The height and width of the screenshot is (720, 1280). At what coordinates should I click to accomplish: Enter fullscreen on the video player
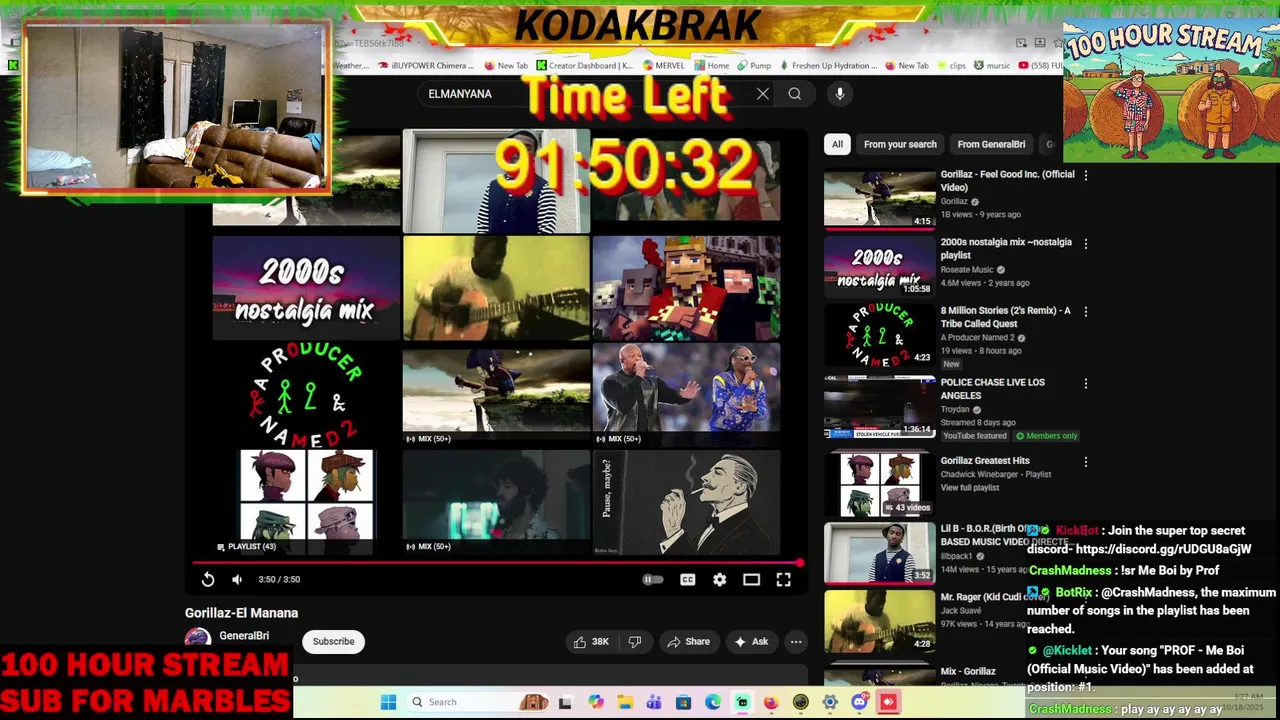click(x=784, y=579)
